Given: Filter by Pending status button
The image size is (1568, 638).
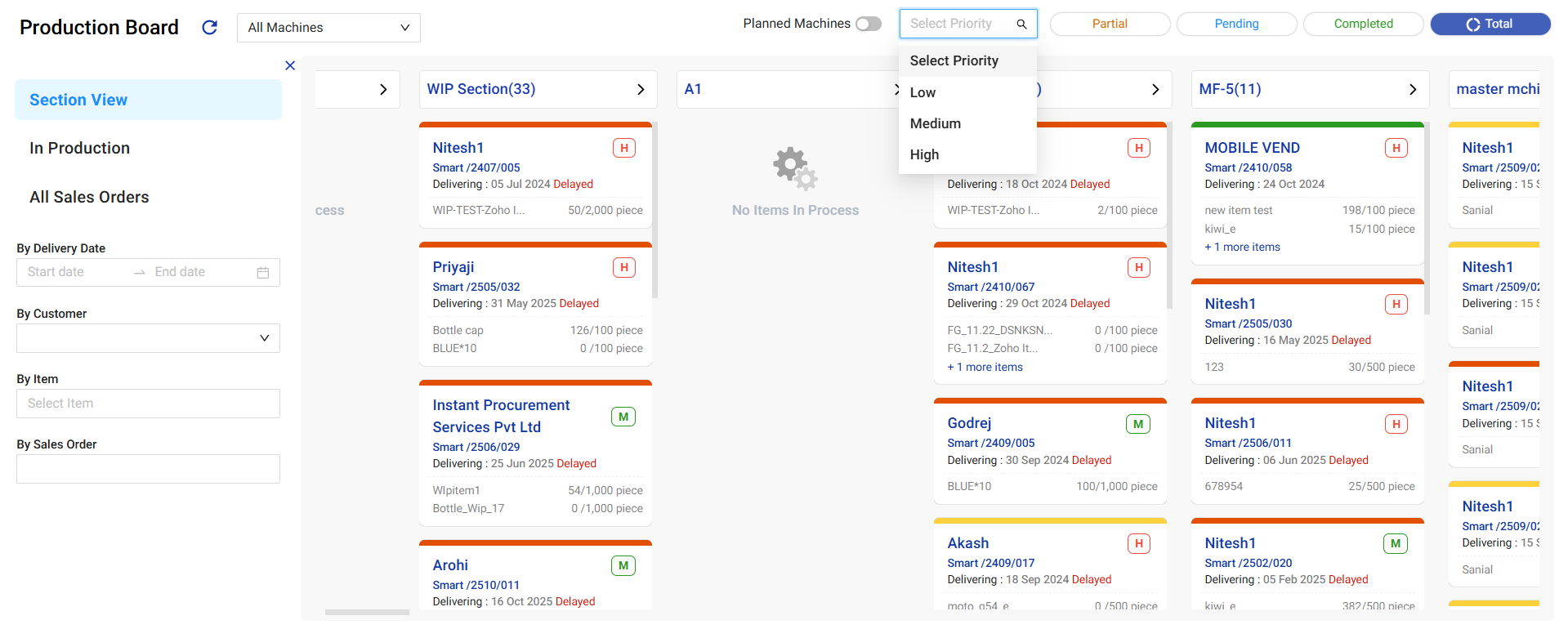Looking at the screenshot, I should coord(1236,24).
